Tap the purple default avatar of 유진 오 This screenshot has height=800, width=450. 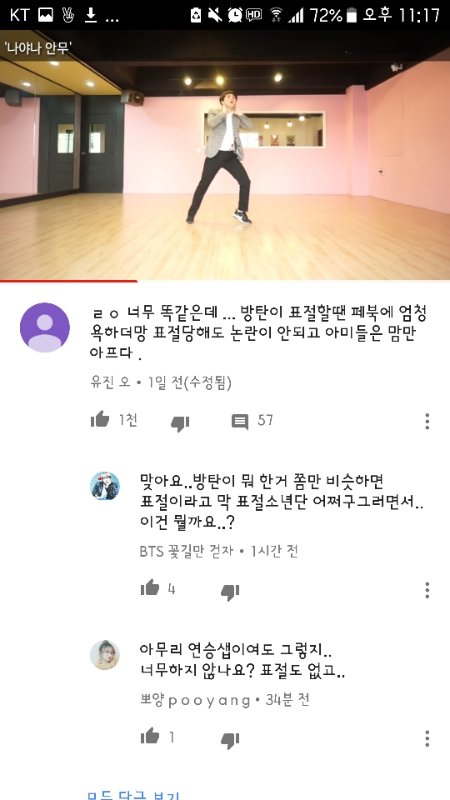[x=45, y=327]
